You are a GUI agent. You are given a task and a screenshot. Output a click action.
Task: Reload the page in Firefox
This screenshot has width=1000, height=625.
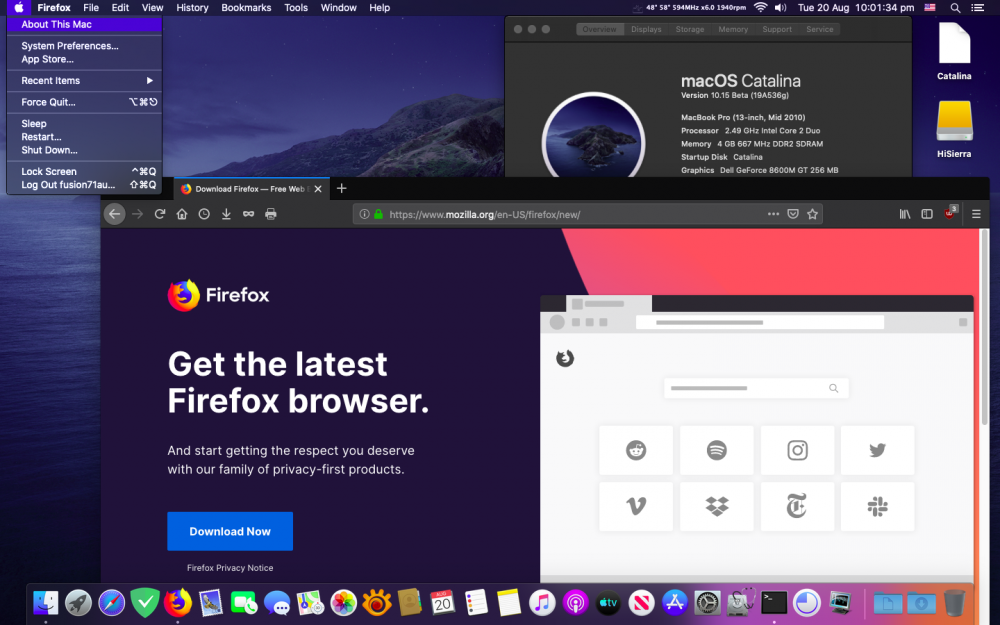[x=159, y=214]
